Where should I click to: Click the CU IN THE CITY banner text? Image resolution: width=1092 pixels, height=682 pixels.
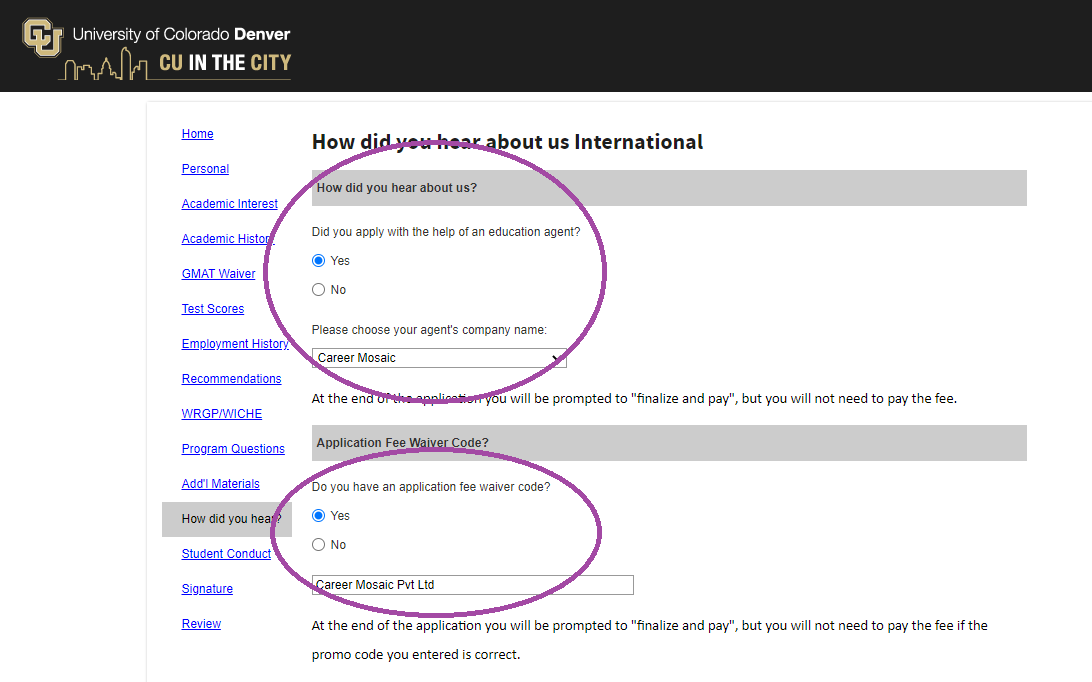[225, 63]
